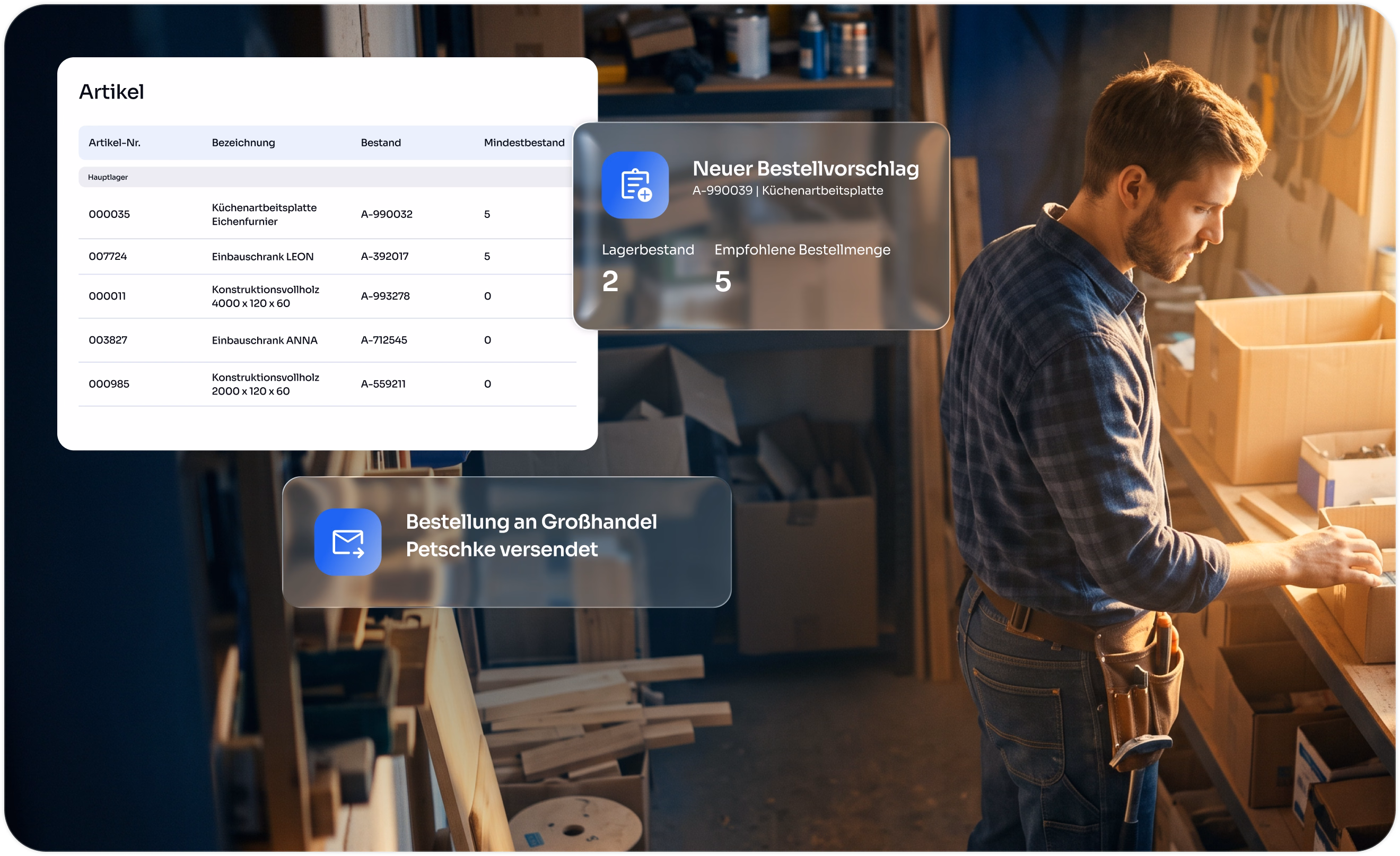The width and height of the screenshot is (1400, 856).
Task: Click the 'Empfohlene Bestellmenge' label
Action: pyautogui.click(x=802, y=249)
